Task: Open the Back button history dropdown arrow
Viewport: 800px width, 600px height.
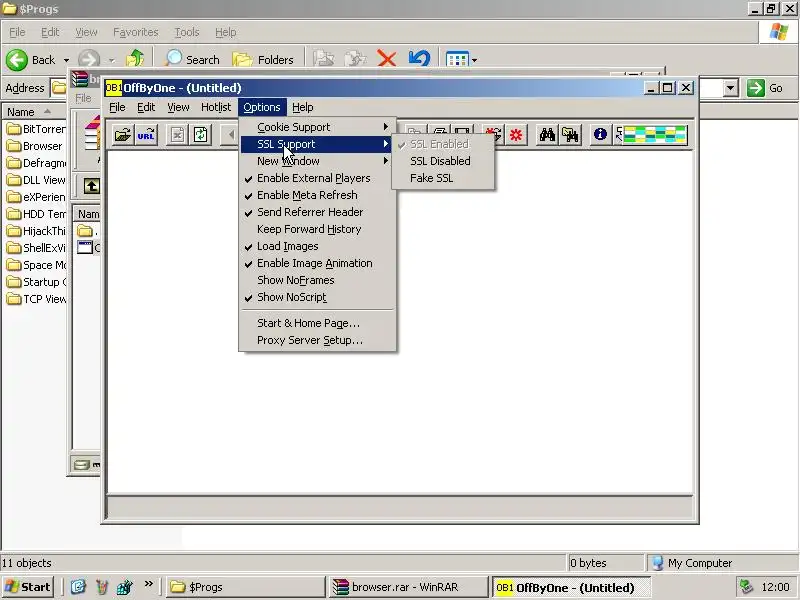Action: click(x=66, y=60)
